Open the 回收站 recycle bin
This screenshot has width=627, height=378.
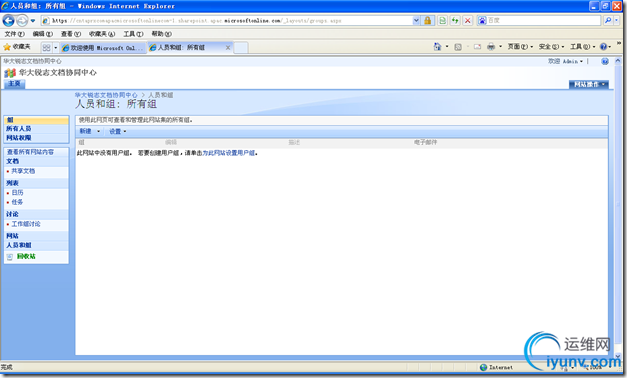26,256
